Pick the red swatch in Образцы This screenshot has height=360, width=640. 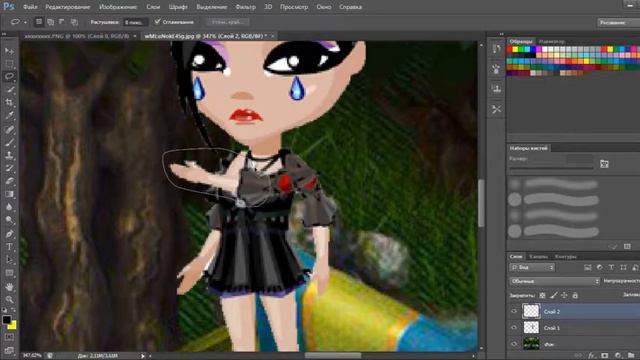[509, 49]
